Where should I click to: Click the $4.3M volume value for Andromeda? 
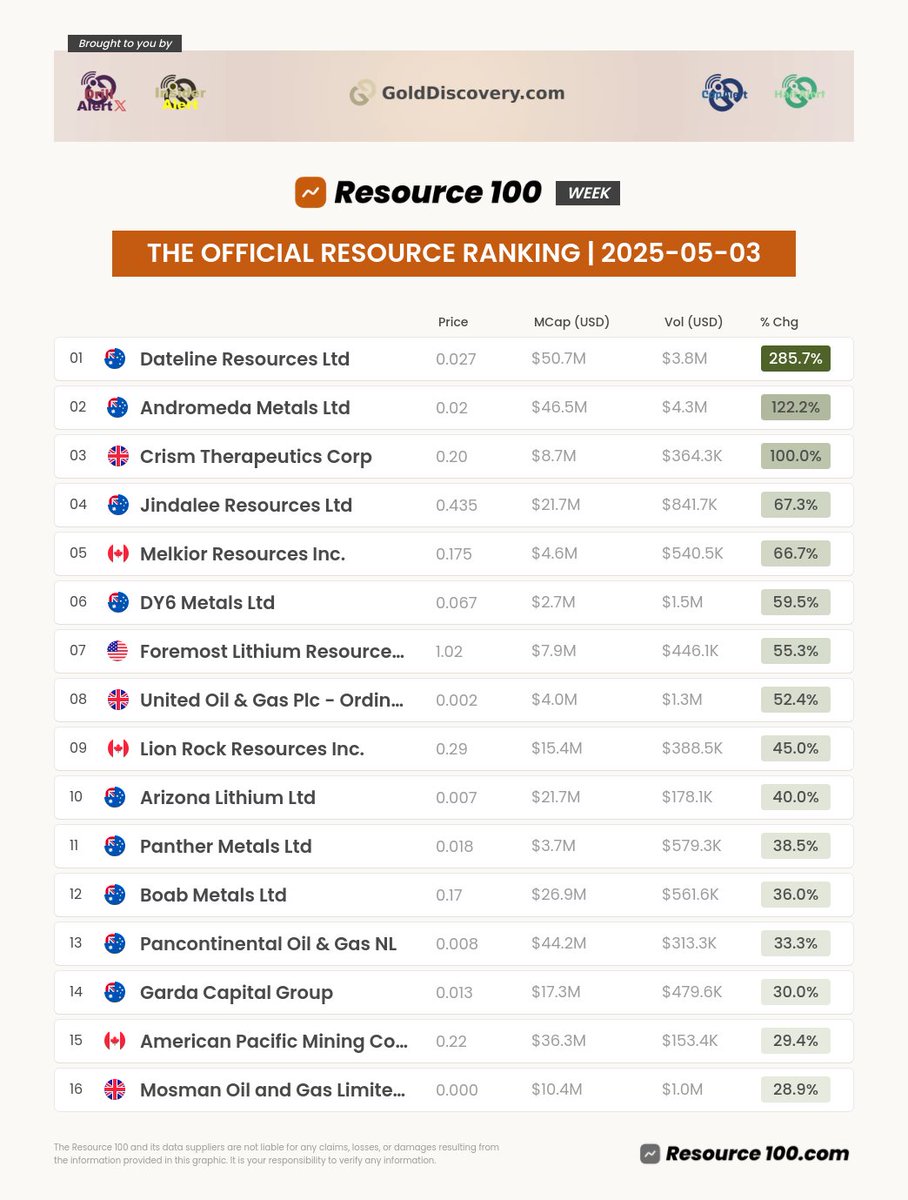684,408
